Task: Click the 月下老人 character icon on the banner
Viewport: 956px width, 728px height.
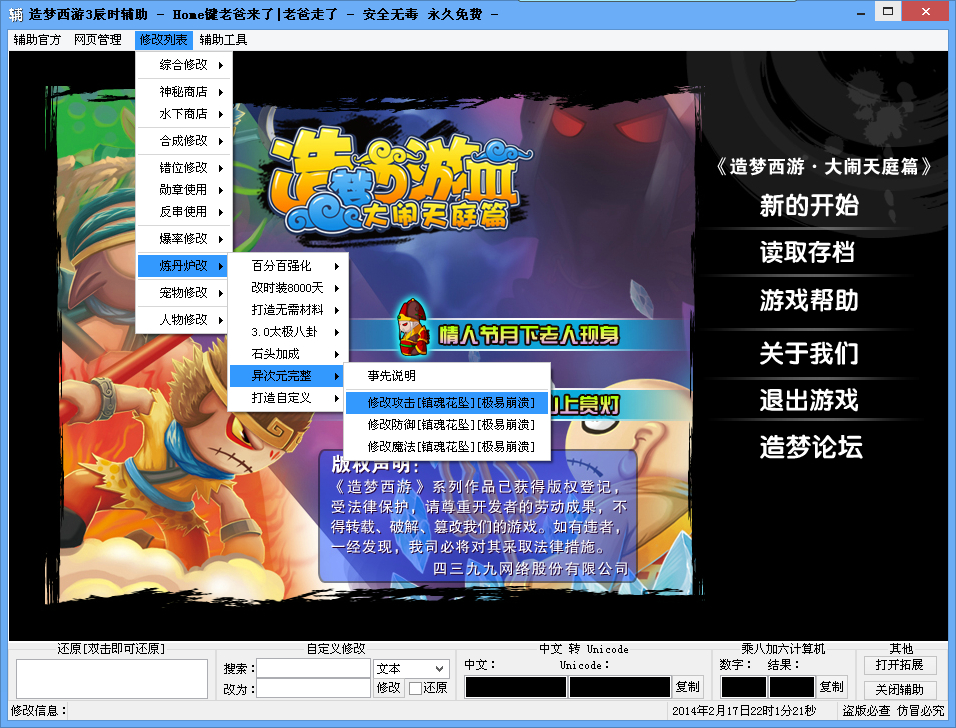Action: pos(413,326)
